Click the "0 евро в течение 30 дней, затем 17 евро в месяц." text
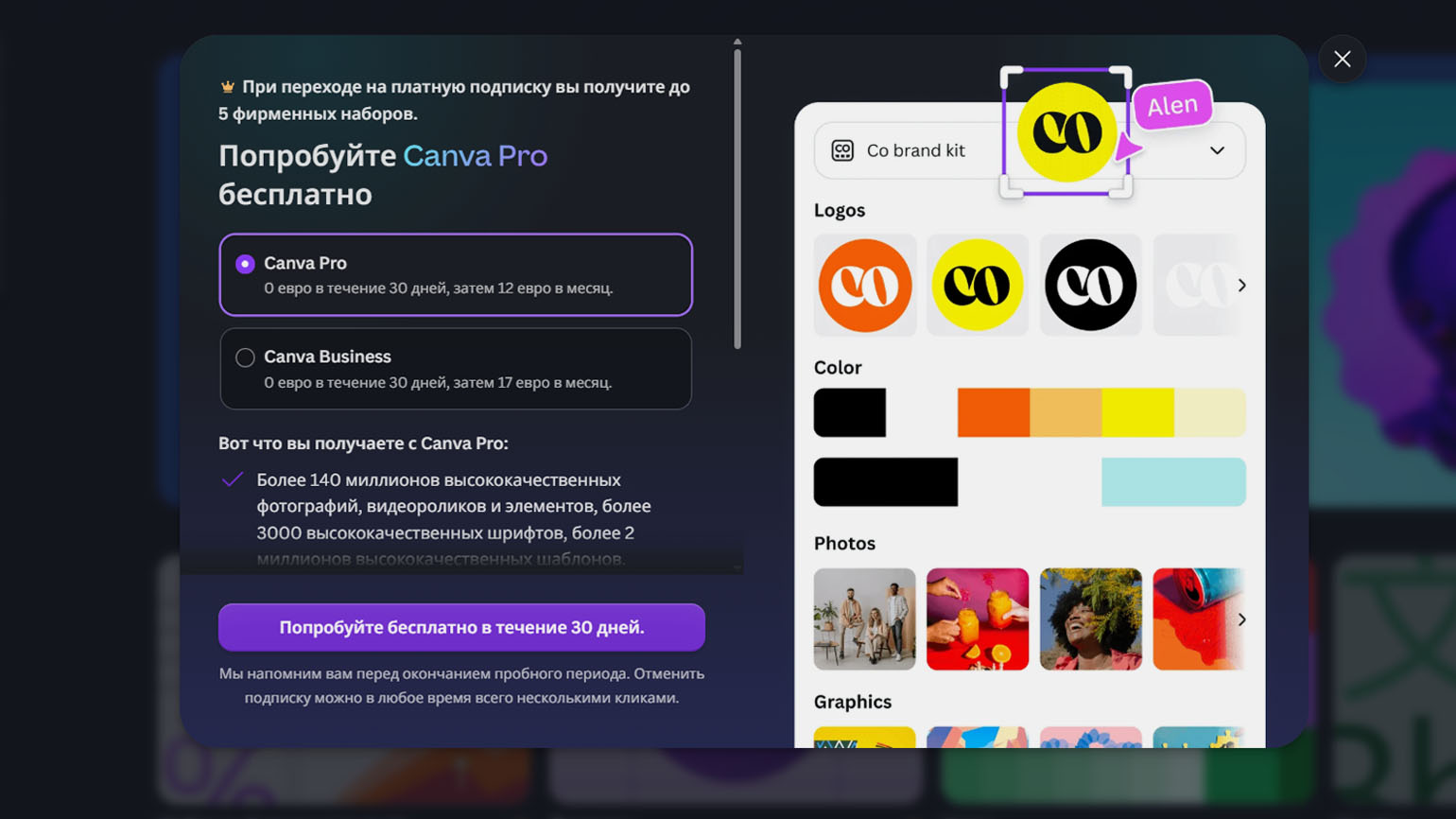The width and height of the screenshot is (1456, 819). (x=438, y=382)
